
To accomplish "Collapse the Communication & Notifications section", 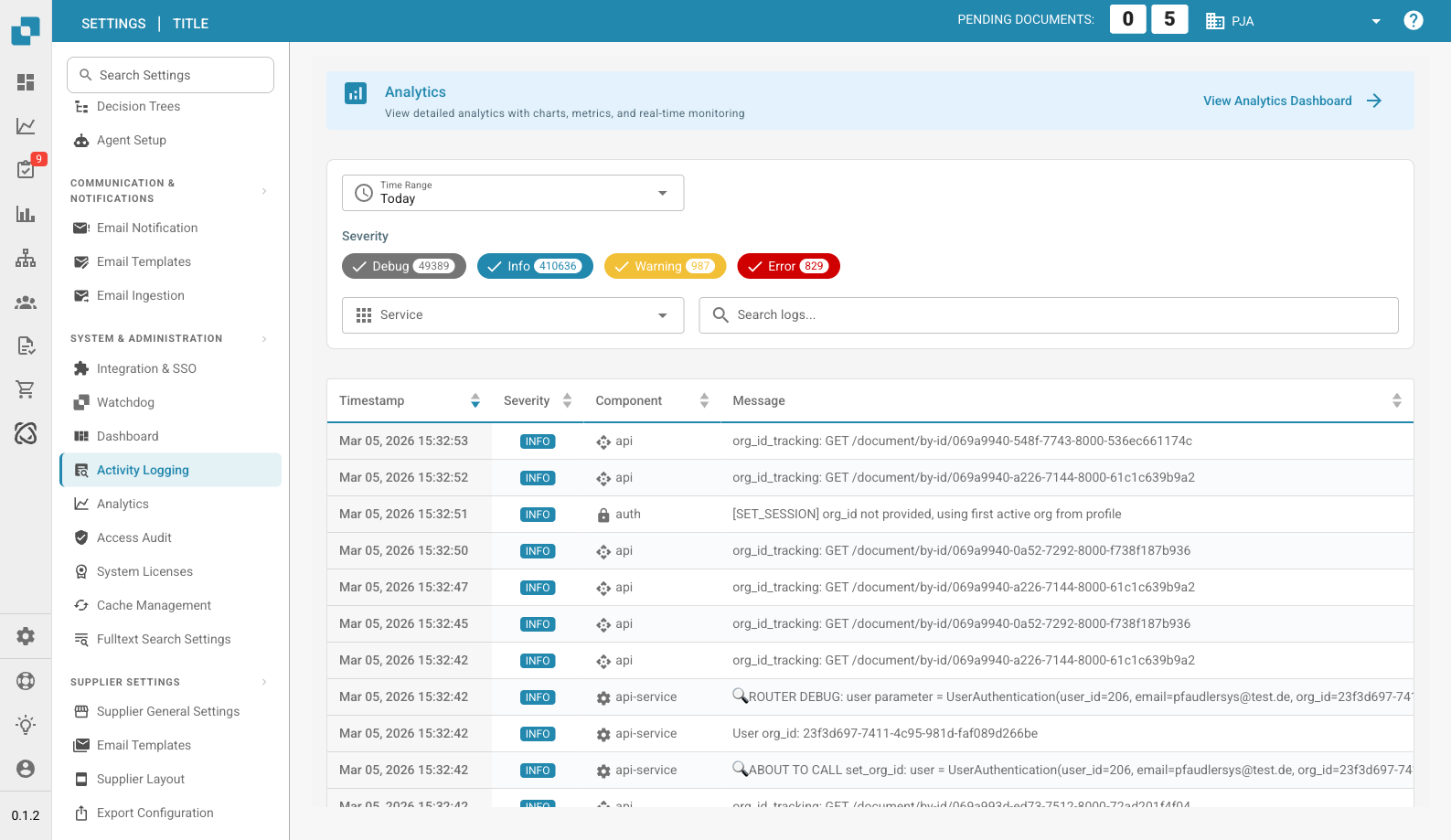I will click(264, 191).
